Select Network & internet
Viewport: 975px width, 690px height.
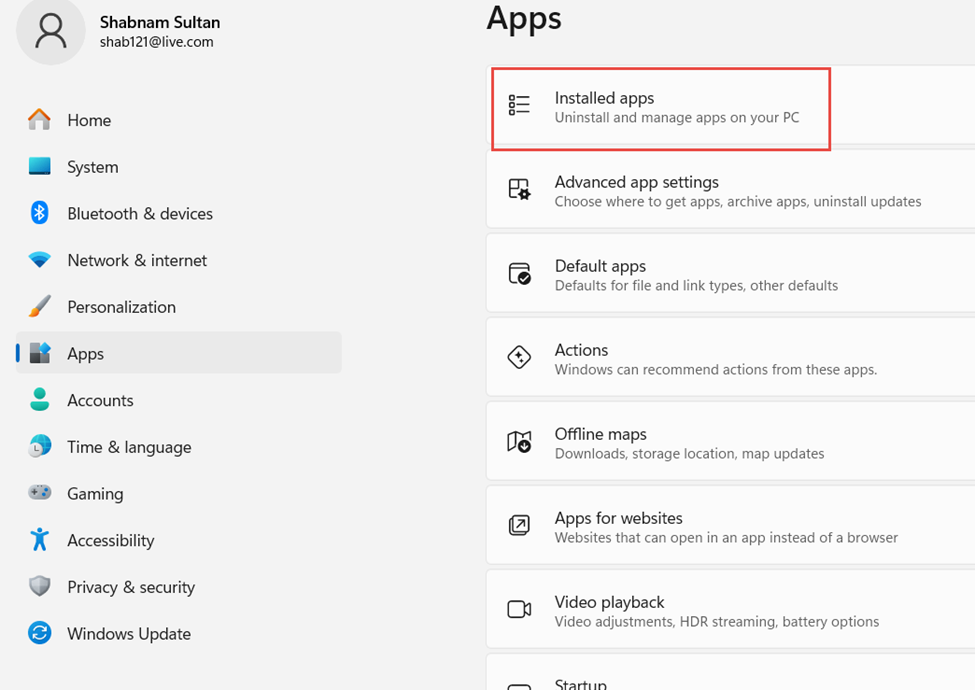click(x=178, y=260)
